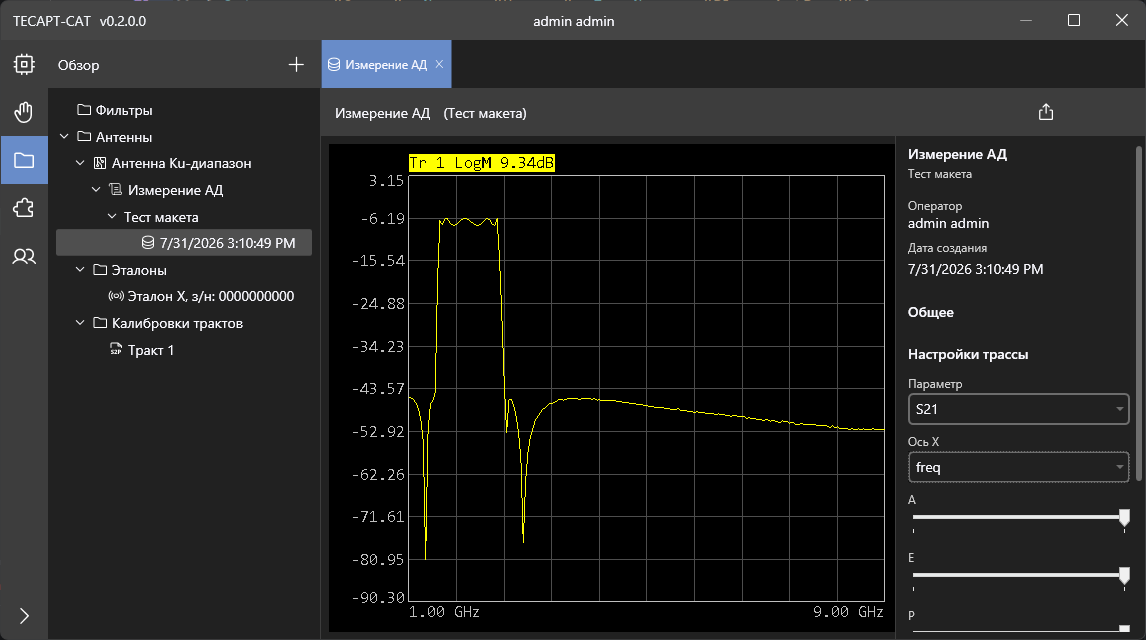Click the Тест макета tree label
Viewport: 1146px width, 640px height.
161,217
